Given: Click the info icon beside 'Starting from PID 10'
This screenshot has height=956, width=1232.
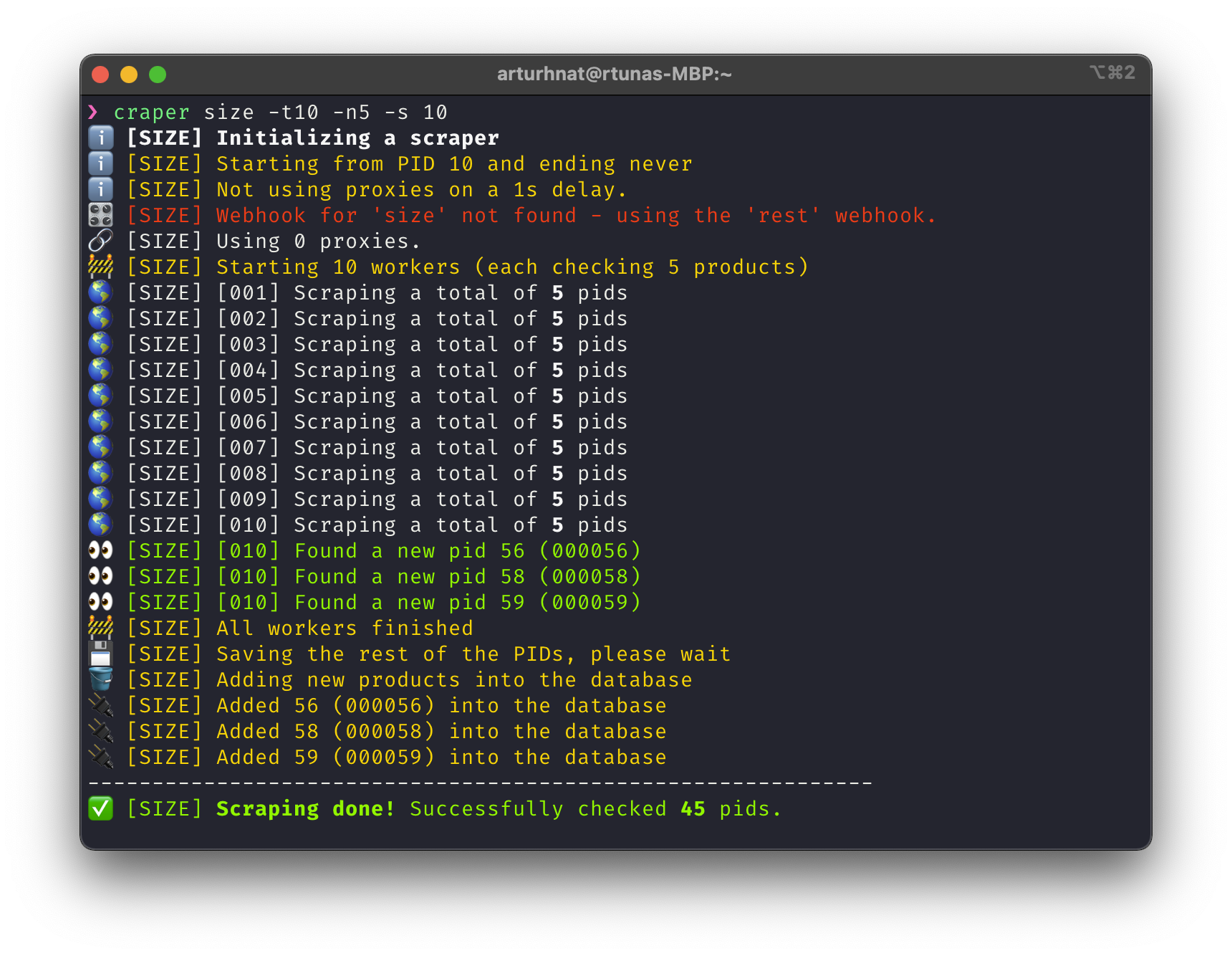Looking at the screenshot, I should tap(100, 163).
